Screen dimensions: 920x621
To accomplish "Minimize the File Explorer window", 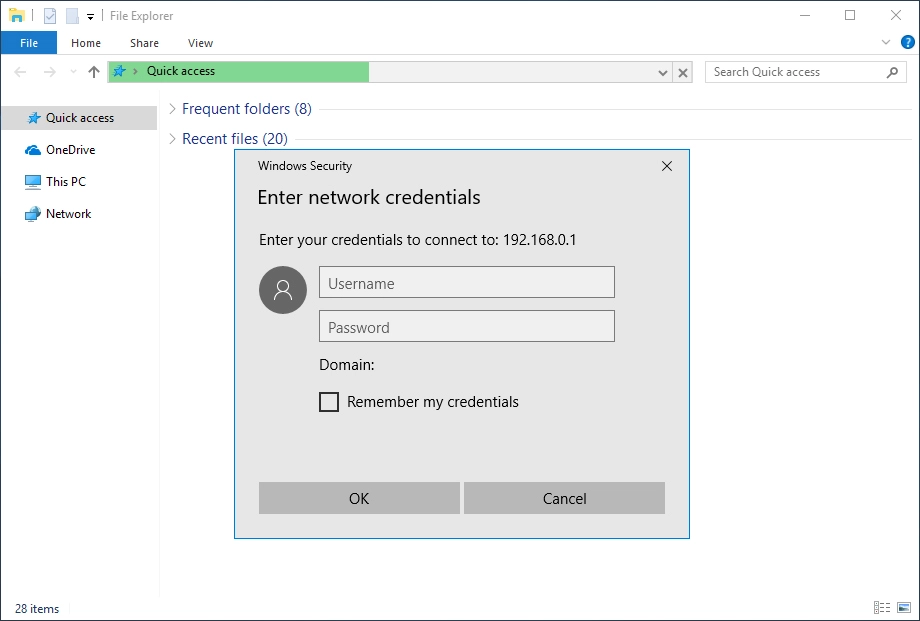I will pyautogui.click(x=805, y=16).
